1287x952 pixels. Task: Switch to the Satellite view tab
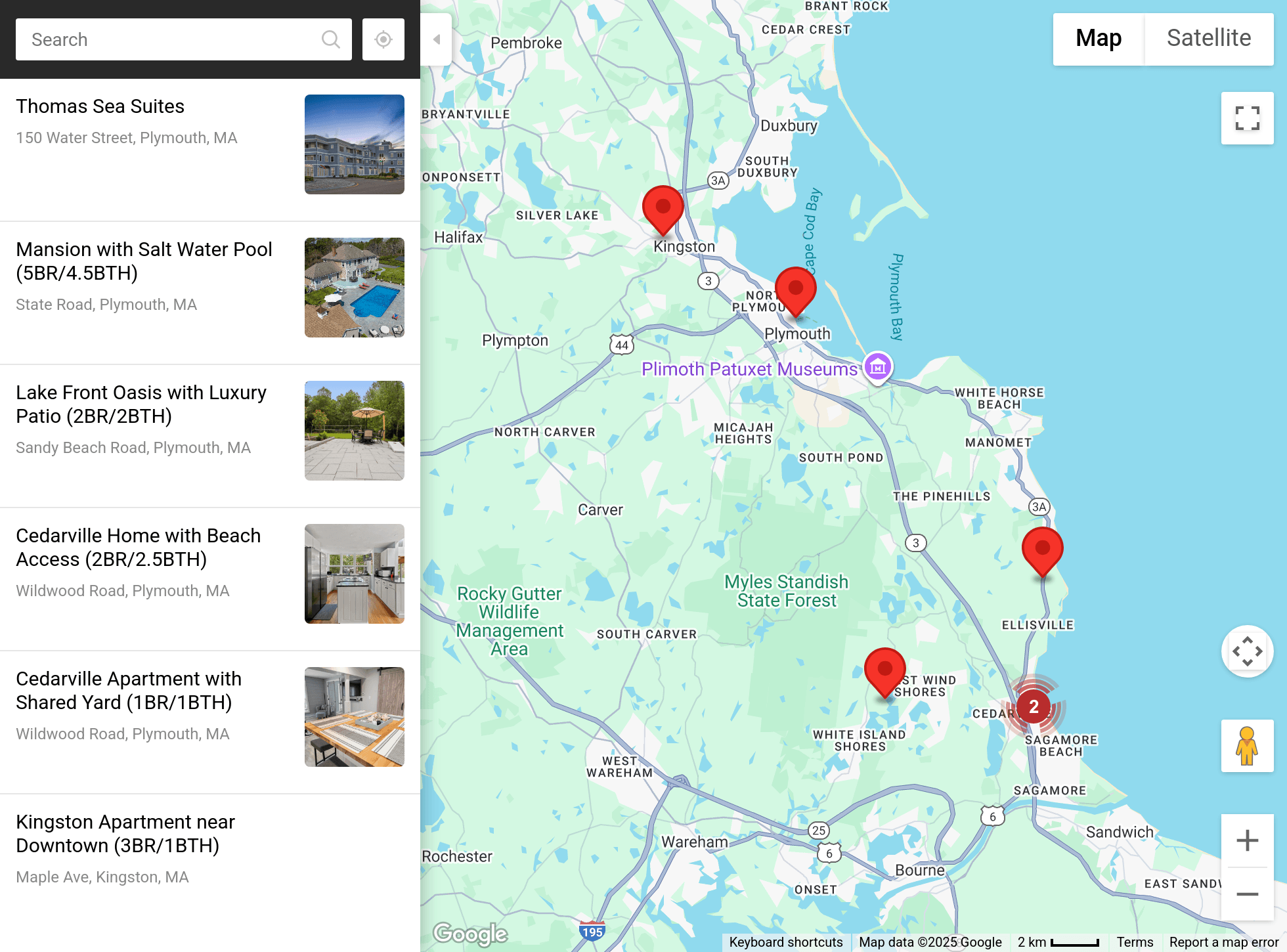coord(1209,39)
